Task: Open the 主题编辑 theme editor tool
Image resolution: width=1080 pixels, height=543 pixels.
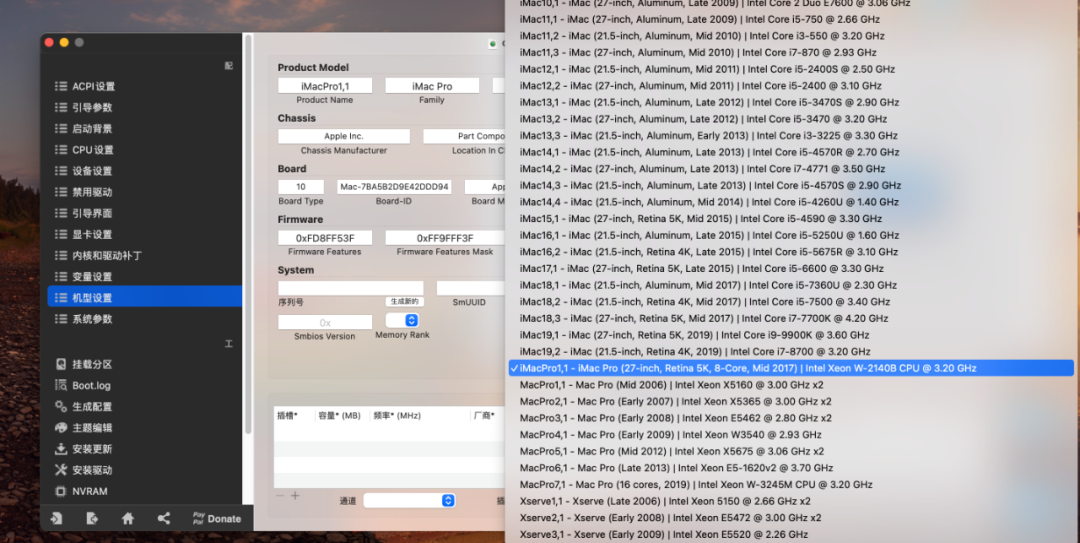Action: click(83, 427)
